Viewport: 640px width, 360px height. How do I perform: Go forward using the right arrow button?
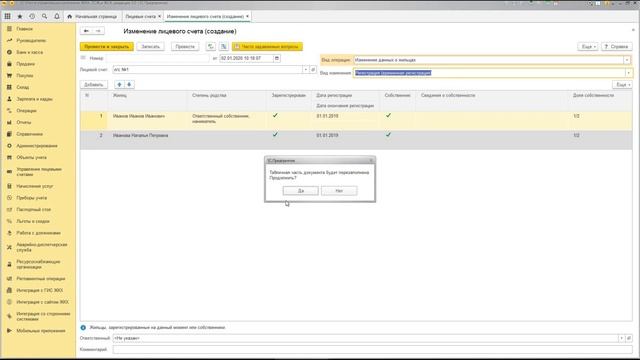(x=98, y=31)
